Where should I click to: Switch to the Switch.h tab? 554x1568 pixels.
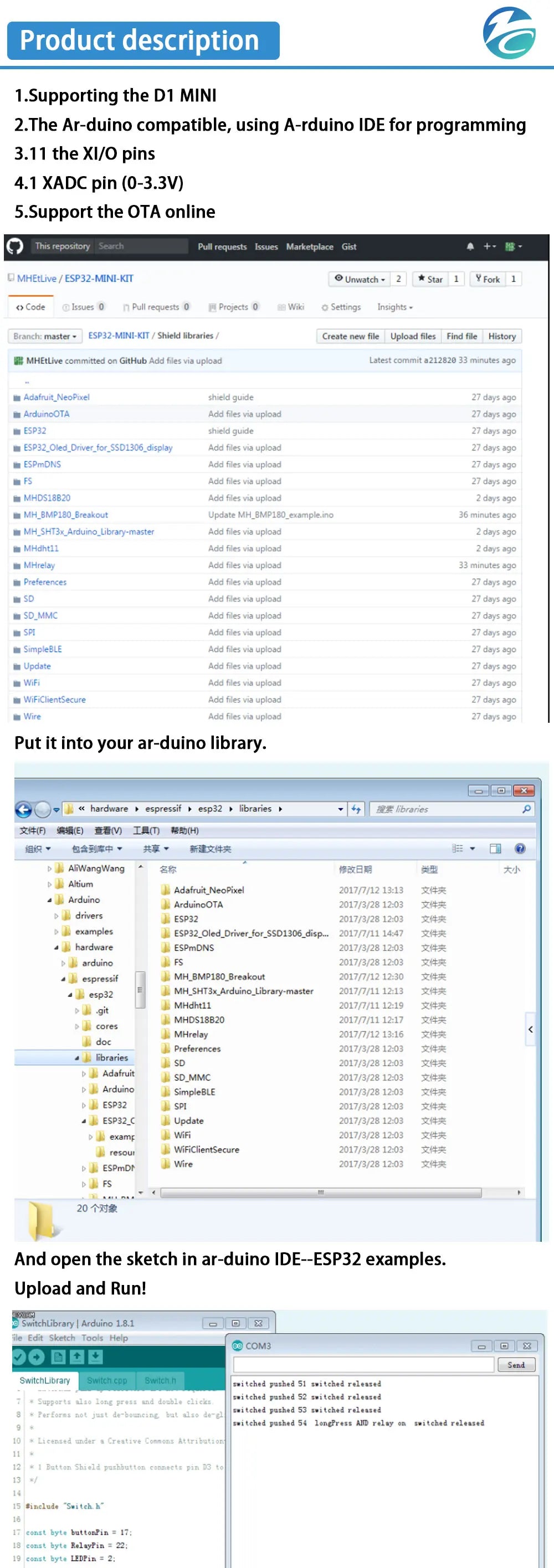point(160,1381)
